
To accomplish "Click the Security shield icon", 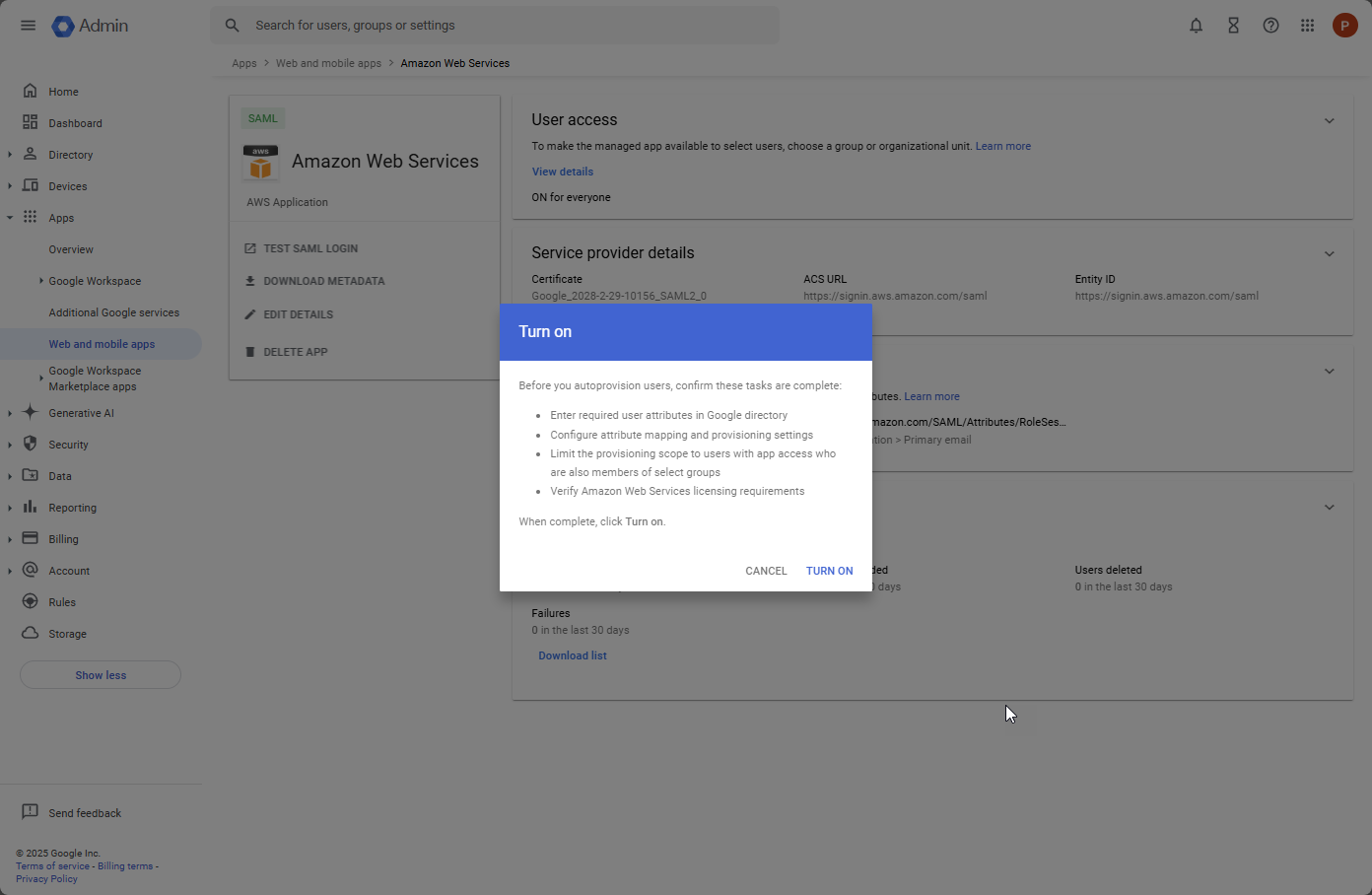I will [x=30, y=444].
